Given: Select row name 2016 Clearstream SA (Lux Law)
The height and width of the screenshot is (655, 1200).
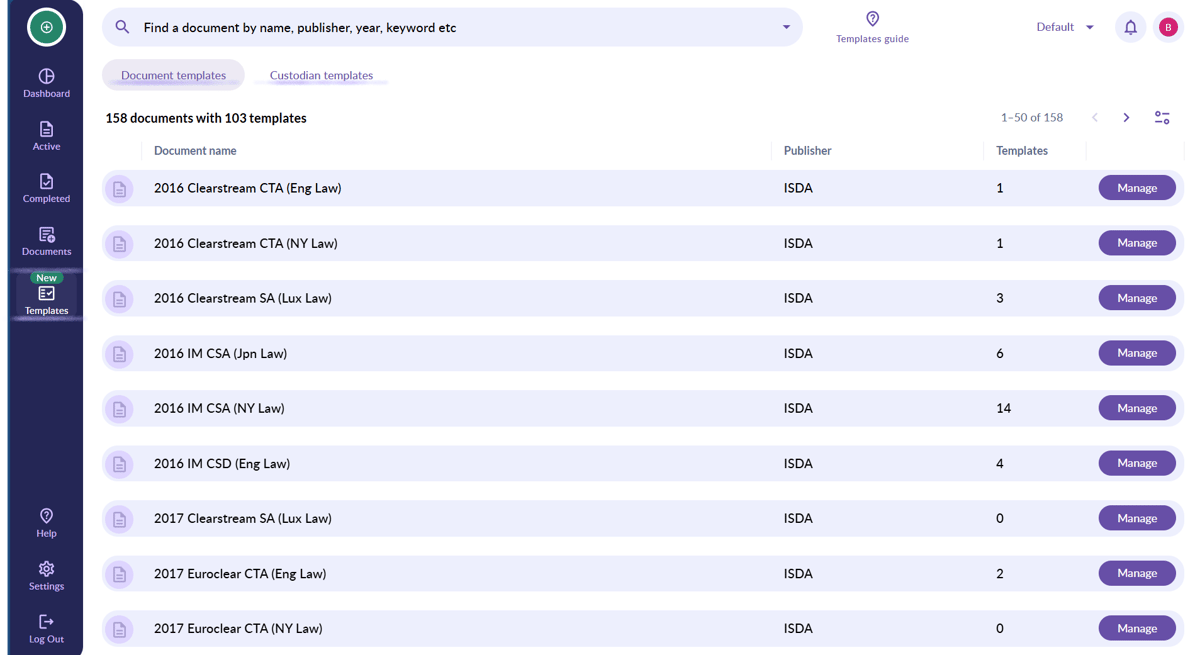Looking at the screenshot, I should pyautogui.click(x=242, y=298).
